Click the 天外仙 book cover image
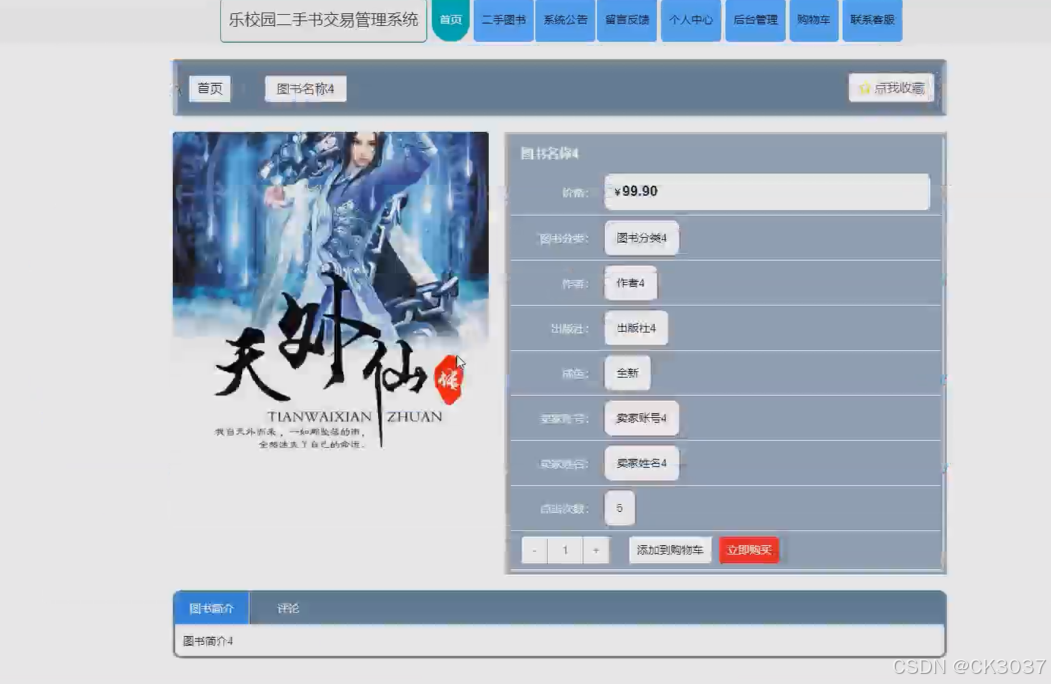The height and width of the screenshot is (684, 1051). 330,291
